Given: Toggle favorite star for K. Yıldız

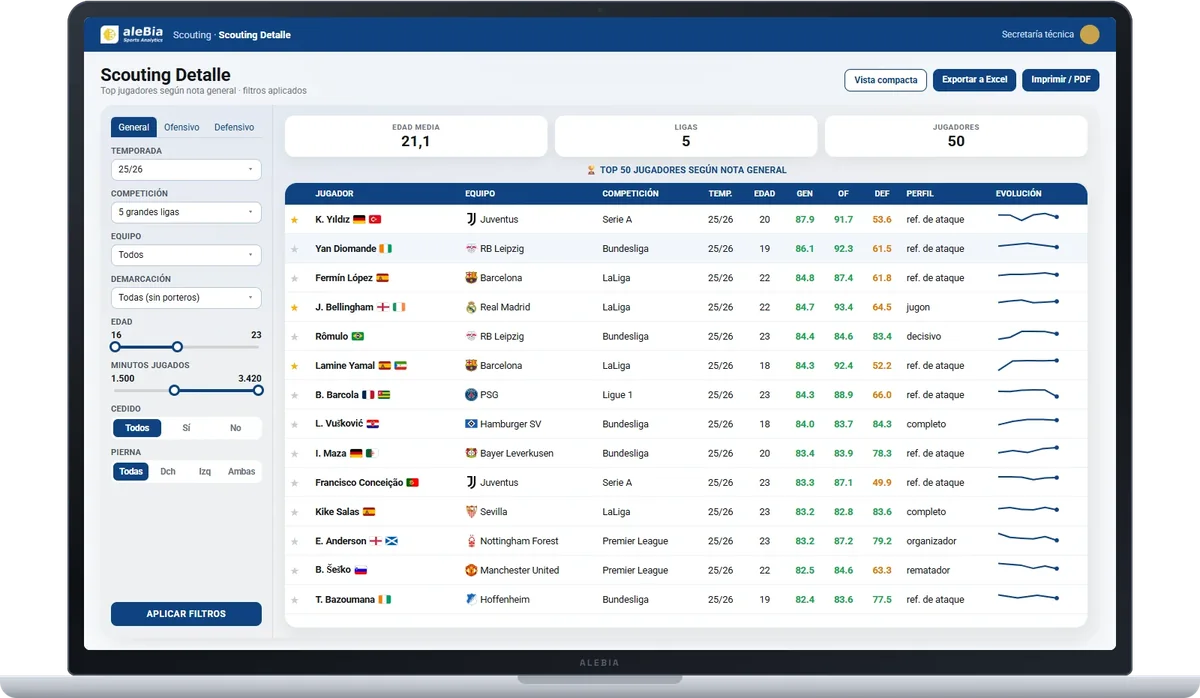Looking at the screenshot, I should [x=294, y=220].
